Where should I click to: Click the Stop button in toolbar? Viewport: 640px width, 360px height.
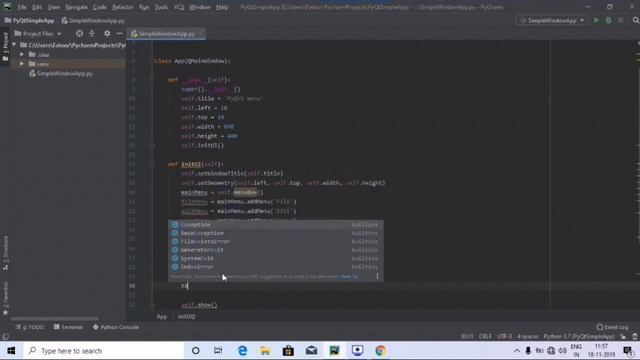click(620, 20)
